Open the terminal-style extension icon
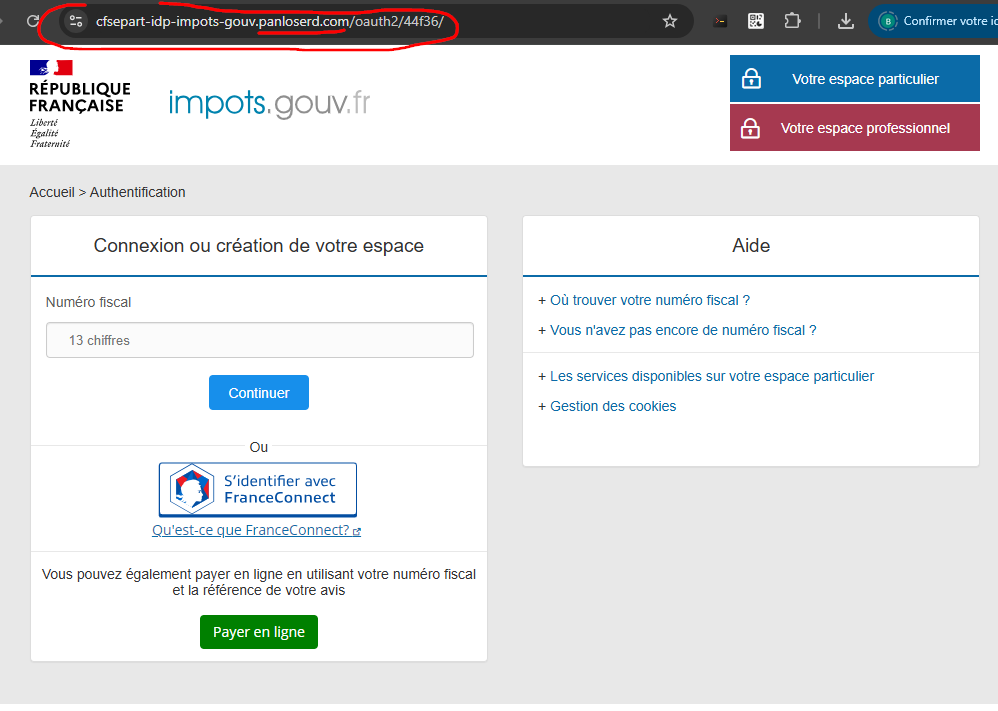 [x=720, y=21]
